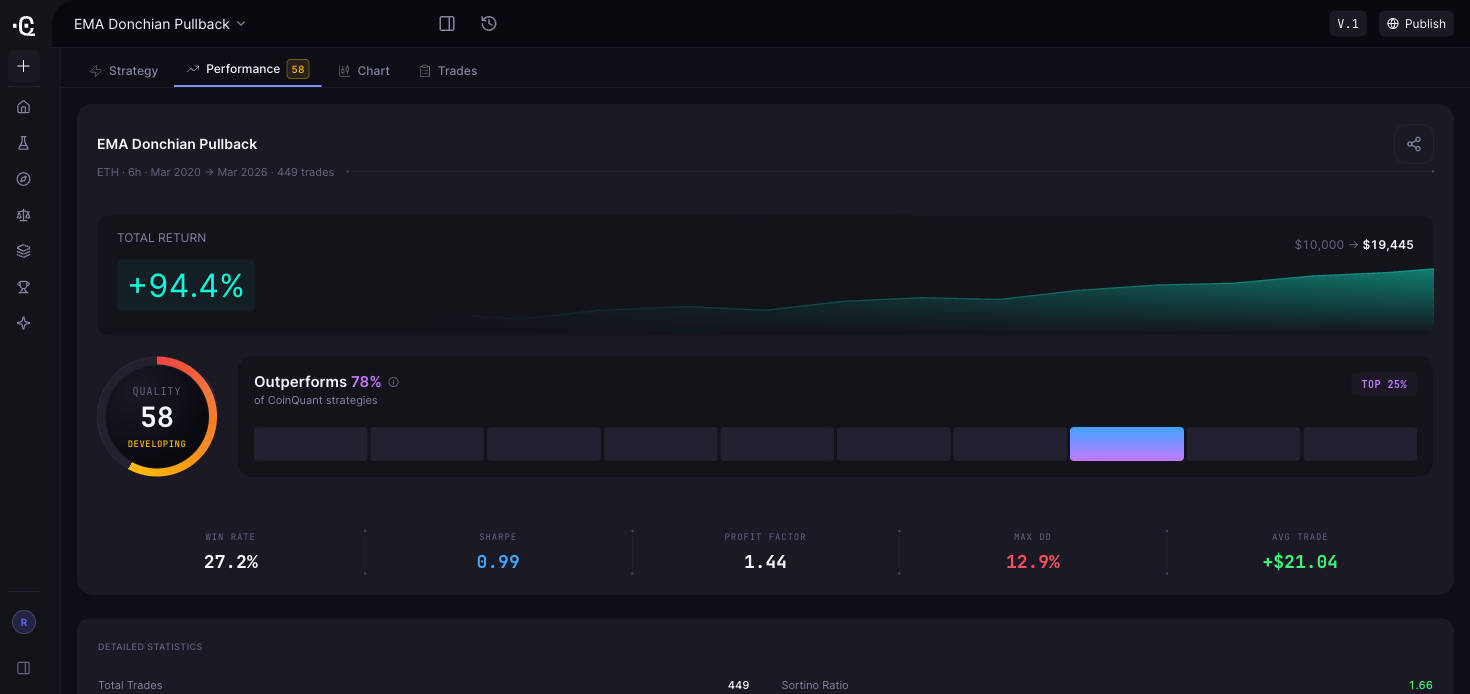Open the Trades tab

coord(448,71)
